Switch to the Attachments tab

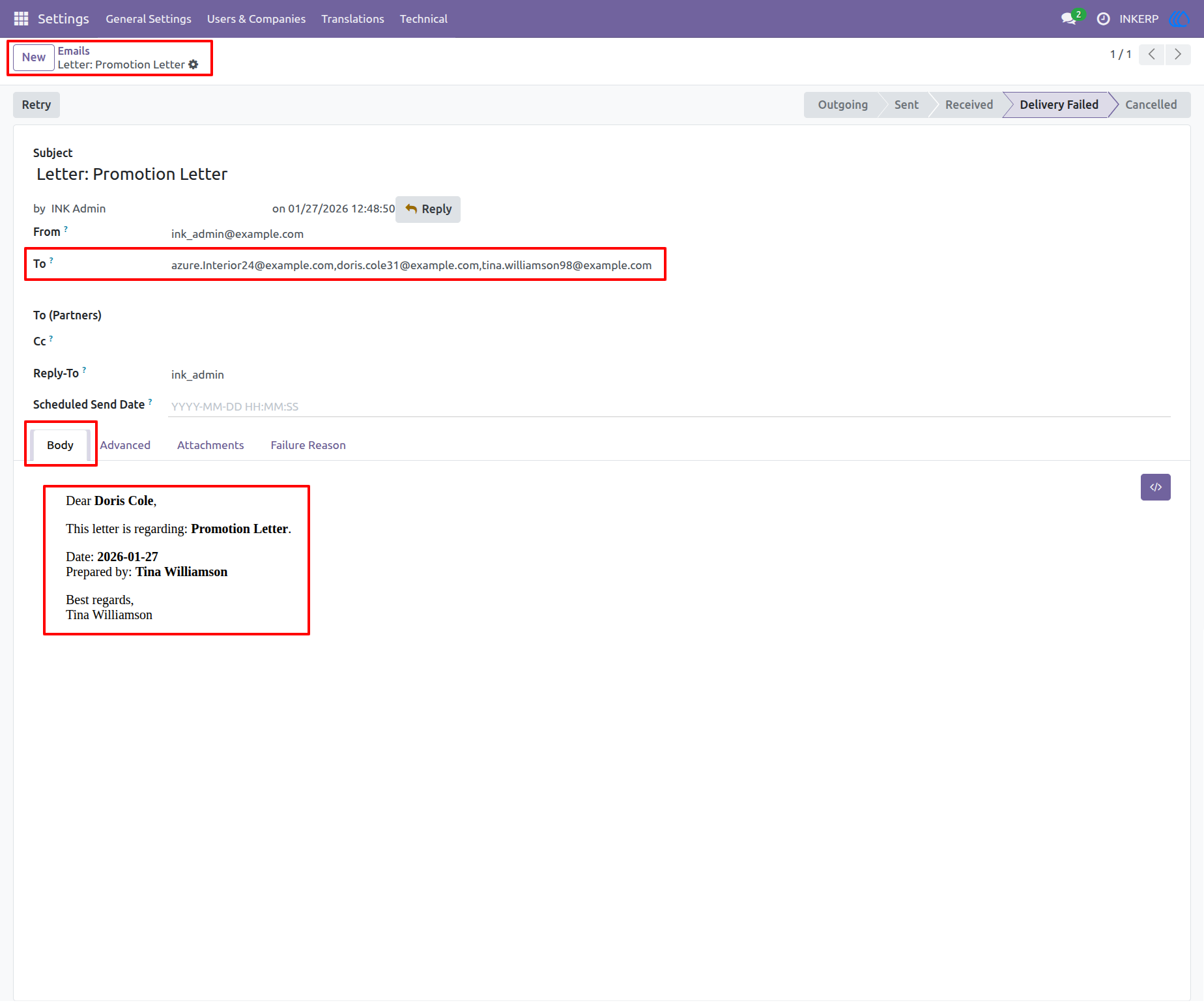coord(210,445)
